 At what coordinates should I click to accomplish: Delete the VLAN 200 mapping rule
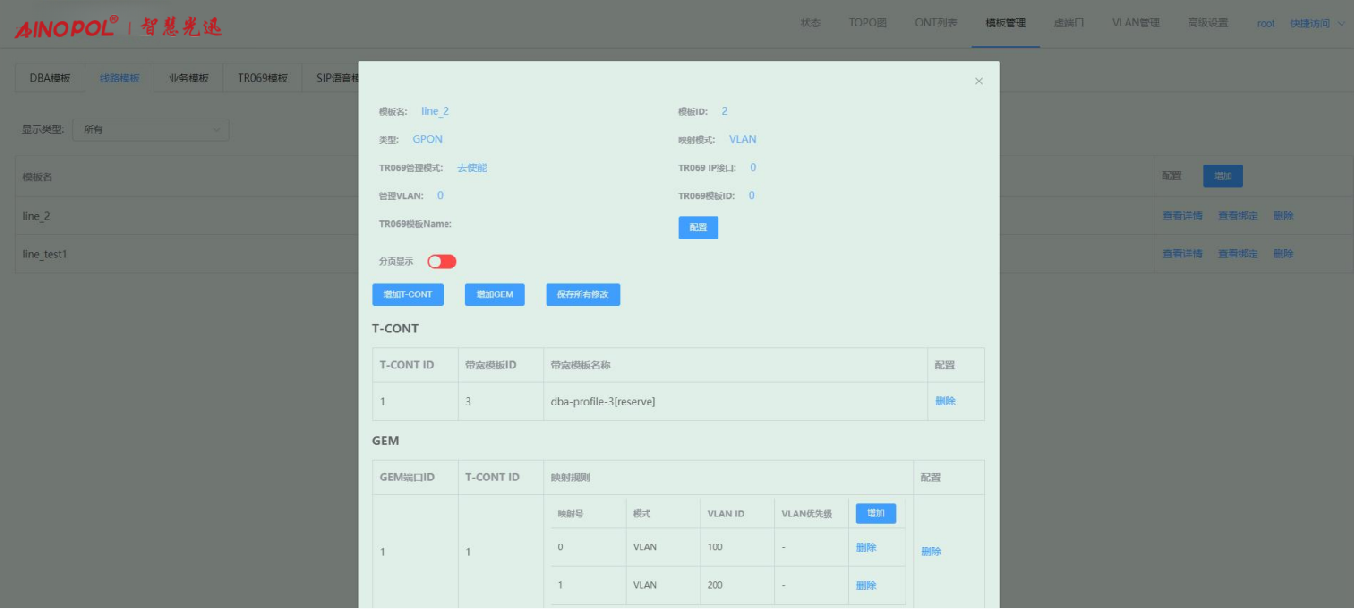click(x=866, y=586)
